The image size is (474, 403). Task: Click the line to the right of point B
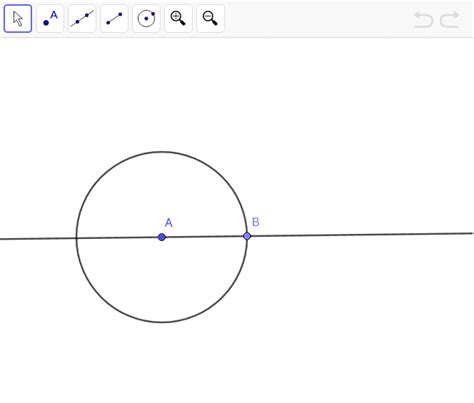click(360, 235)
